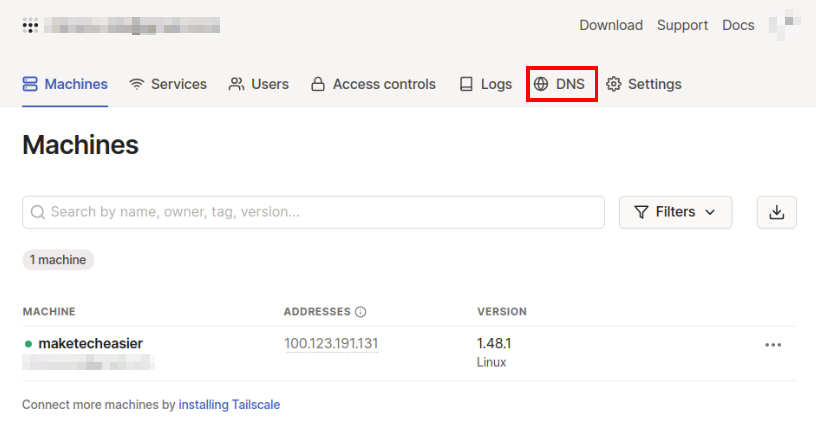
Task: Click the blurred tailnet name in header
Action: click(132, 25)
